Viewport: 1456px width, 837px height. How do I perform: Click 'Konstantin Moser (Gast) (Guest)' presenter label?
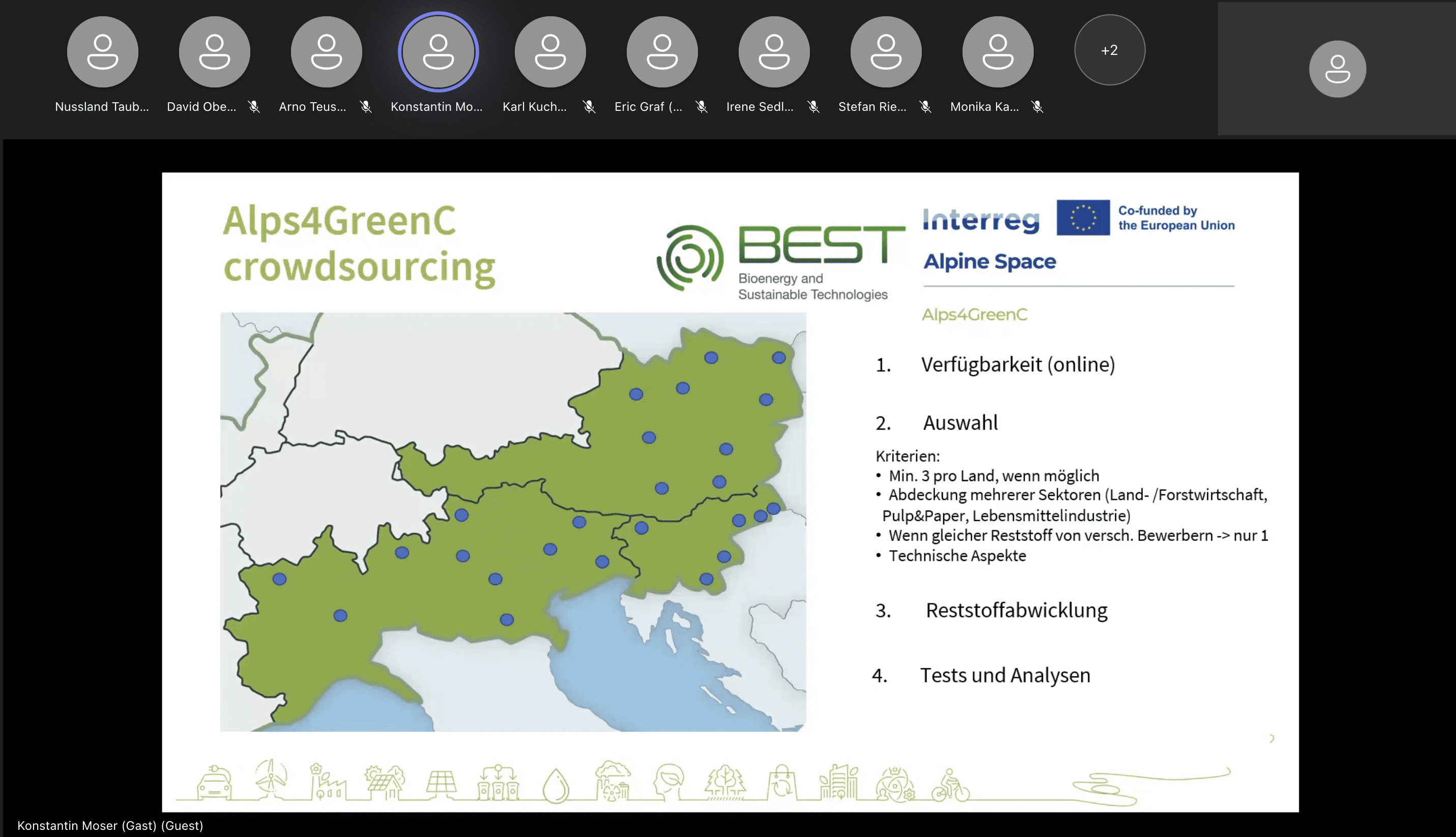(x=110, y=825)
